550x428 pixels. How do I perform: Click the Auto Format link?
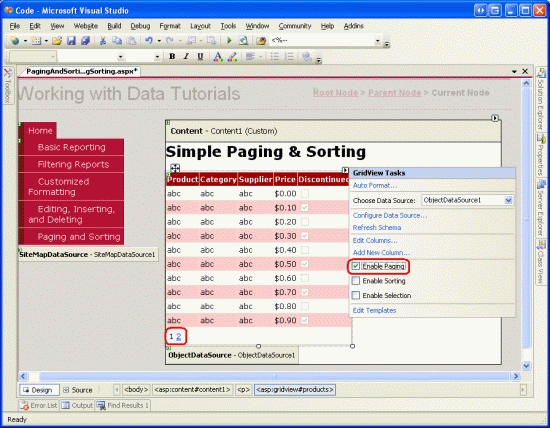[375, 185]
